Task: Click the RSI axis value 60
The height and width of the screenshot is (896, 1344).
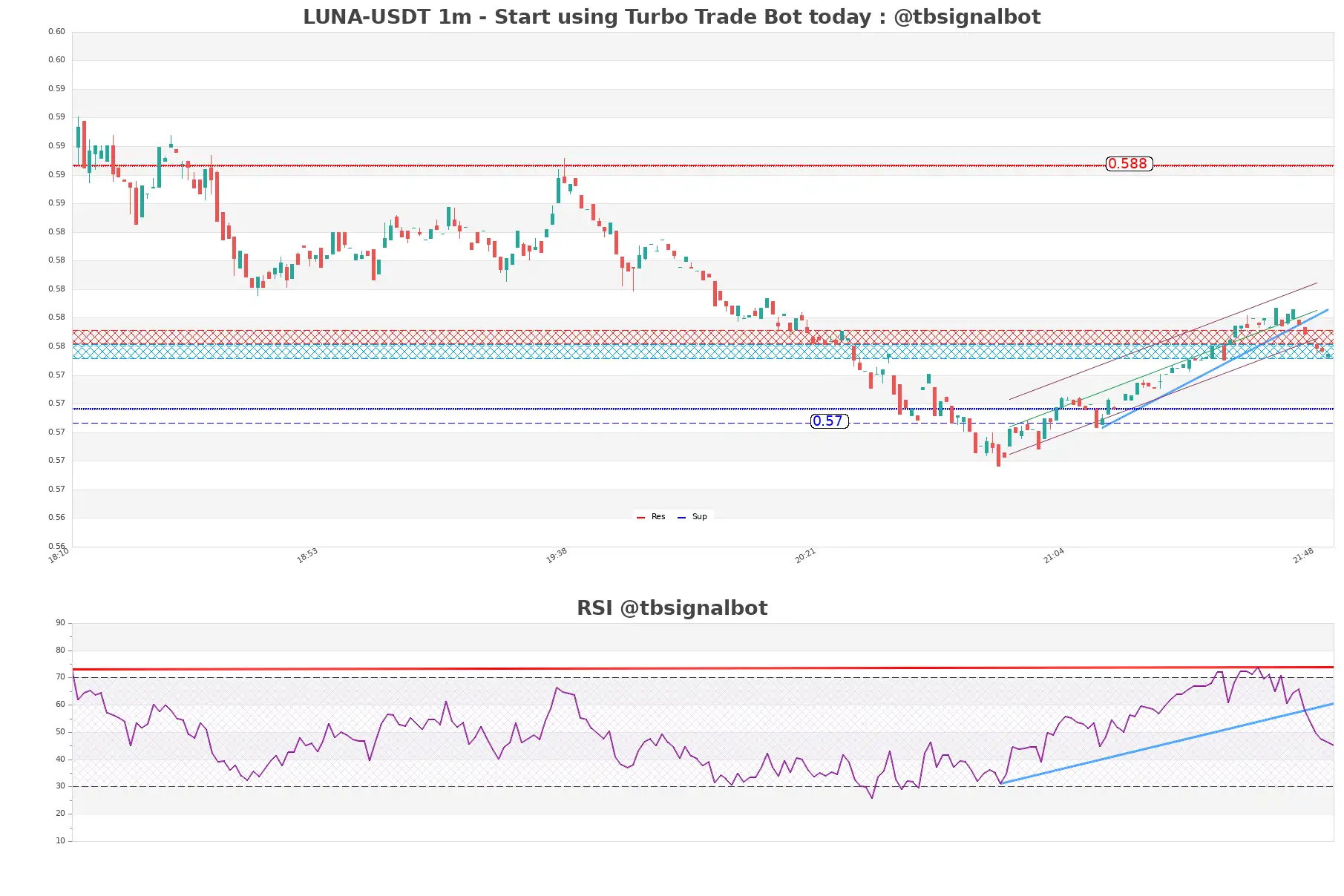Action: coord(60,704)
